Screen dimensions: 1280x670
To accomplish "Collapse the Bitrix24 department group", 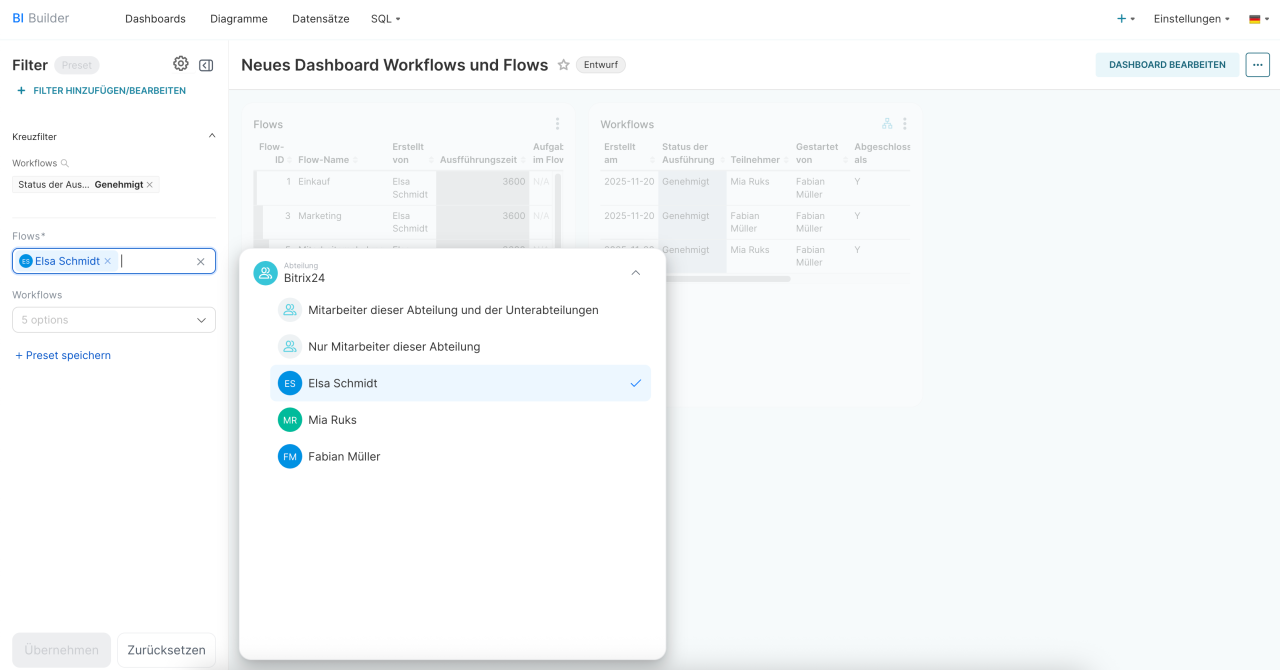I will pos(635,273).
